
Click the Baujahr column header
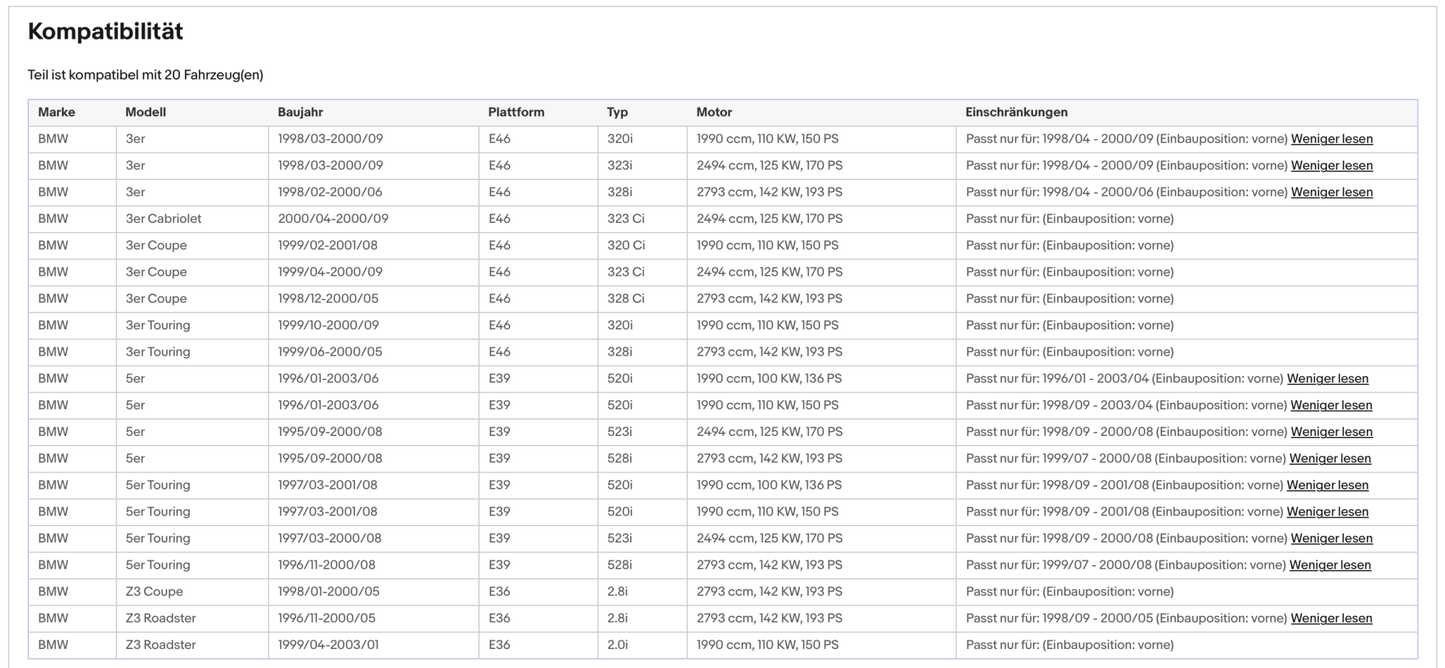[x=300, y=112]
